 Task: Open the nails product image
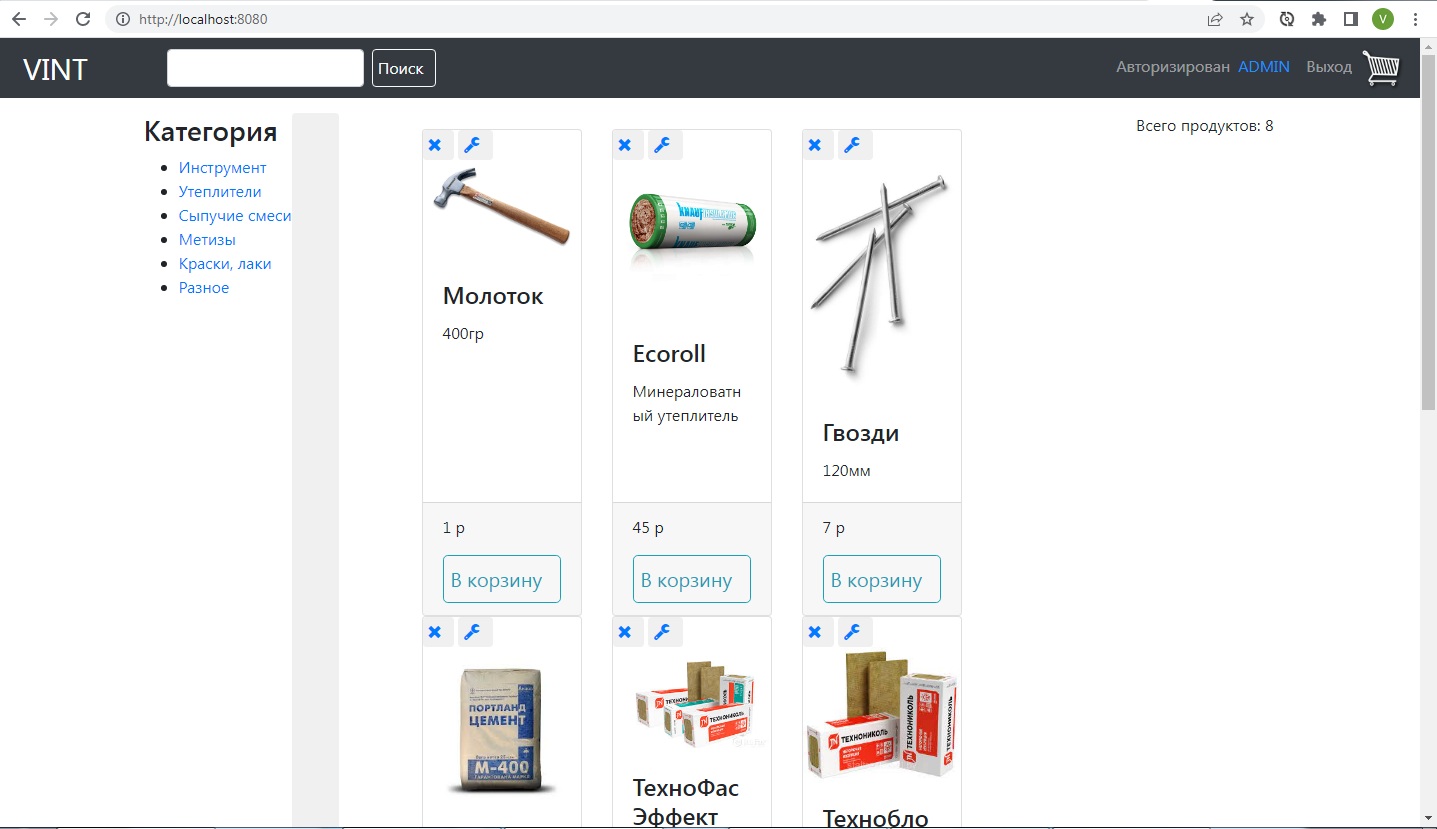tap(882, 275)
